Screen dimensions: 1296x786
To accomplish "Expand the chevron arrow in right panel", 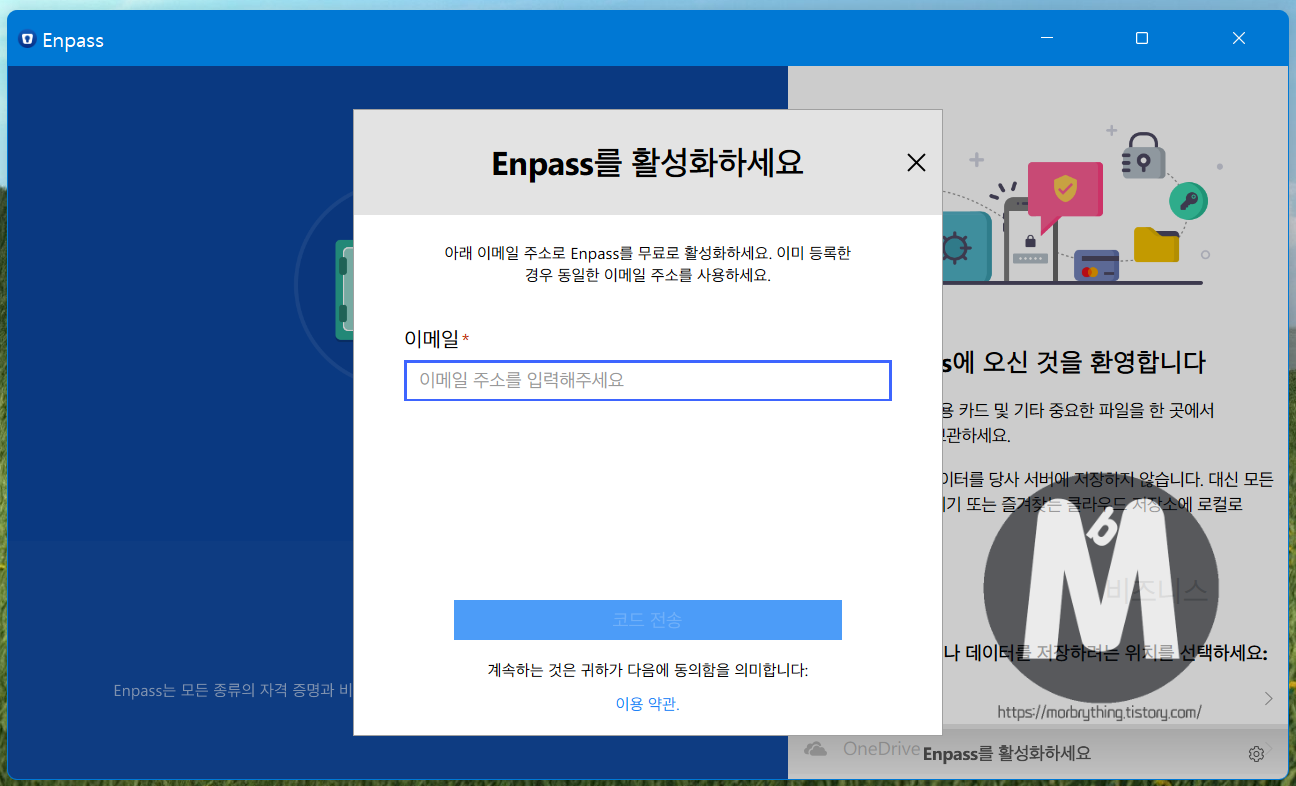I will [1268, 698].
